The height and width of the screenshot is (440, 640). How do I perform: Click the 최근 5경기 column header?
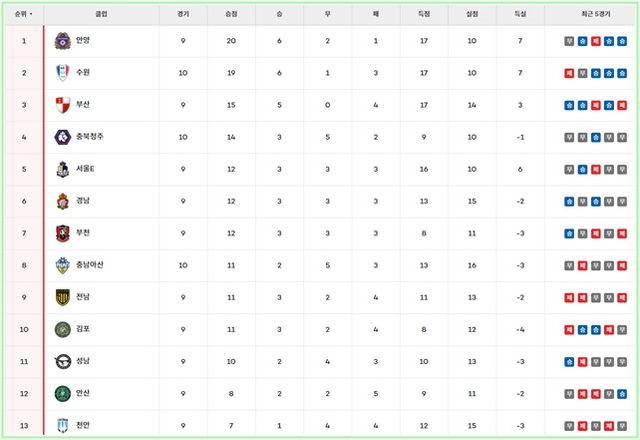point(594,15)
